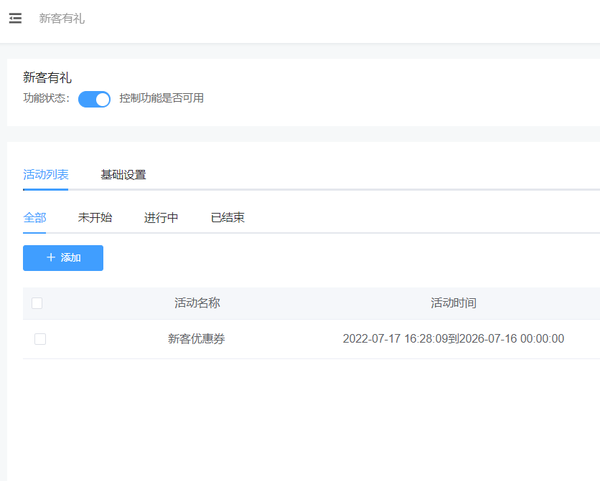Open the 新客优惠券 activity name cell
This screenshot has height=481, width=600.
point(197,339)
